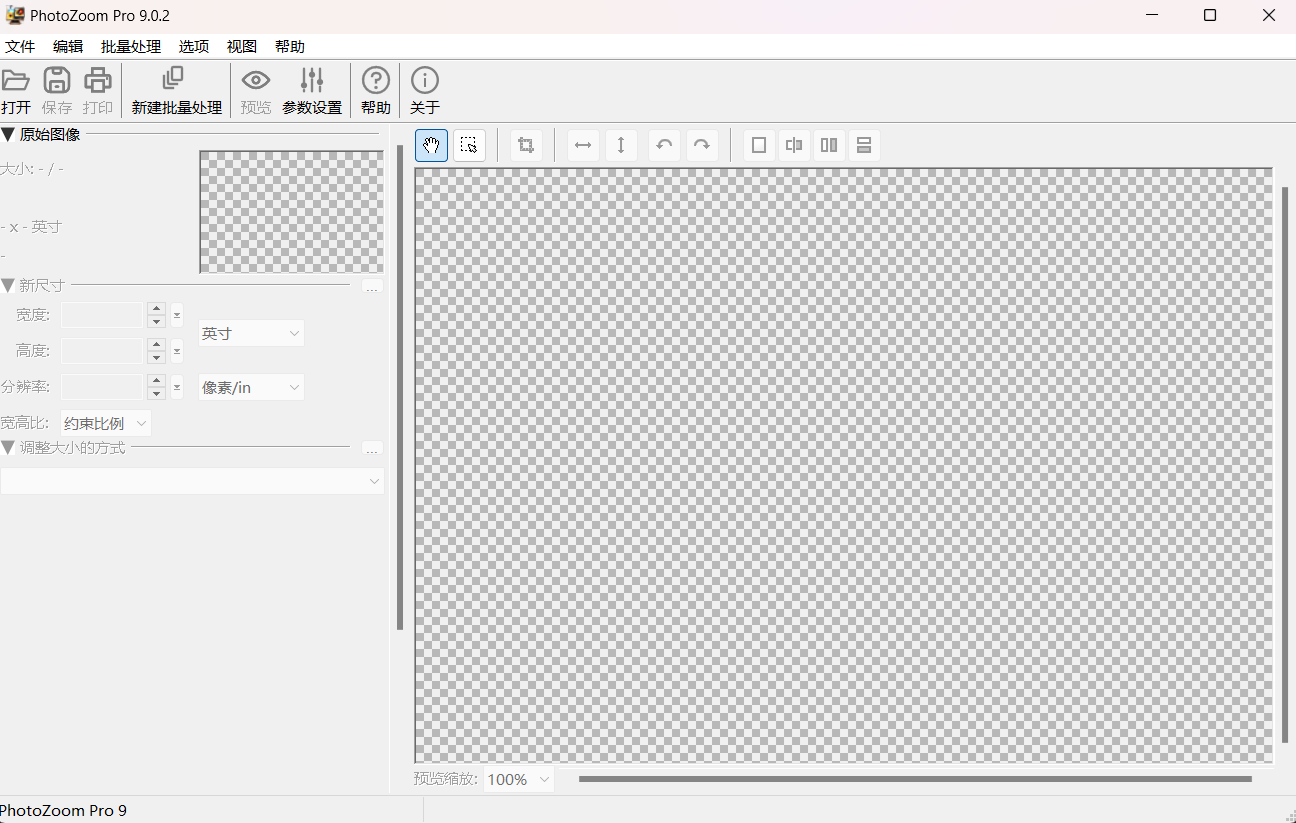Click the original image thumbnail

(x=292, y=212)
